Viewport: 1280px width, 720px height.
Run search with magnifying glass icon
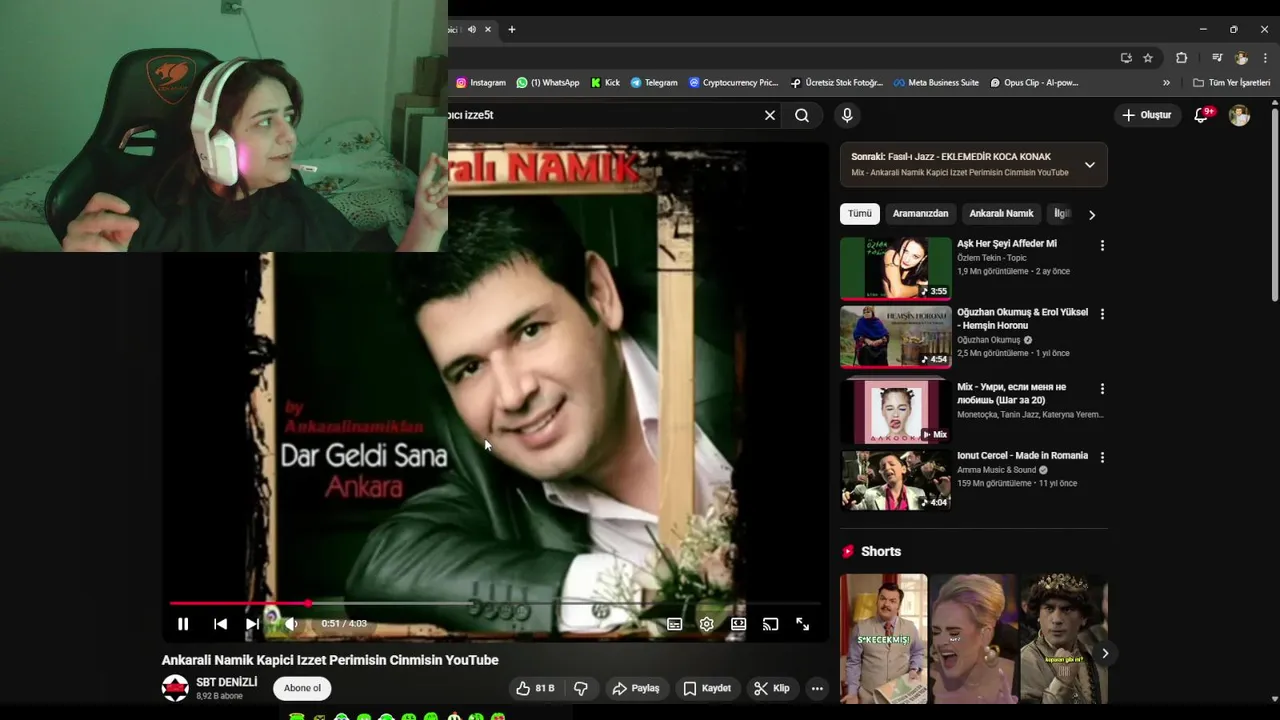[x=802, y=115]
